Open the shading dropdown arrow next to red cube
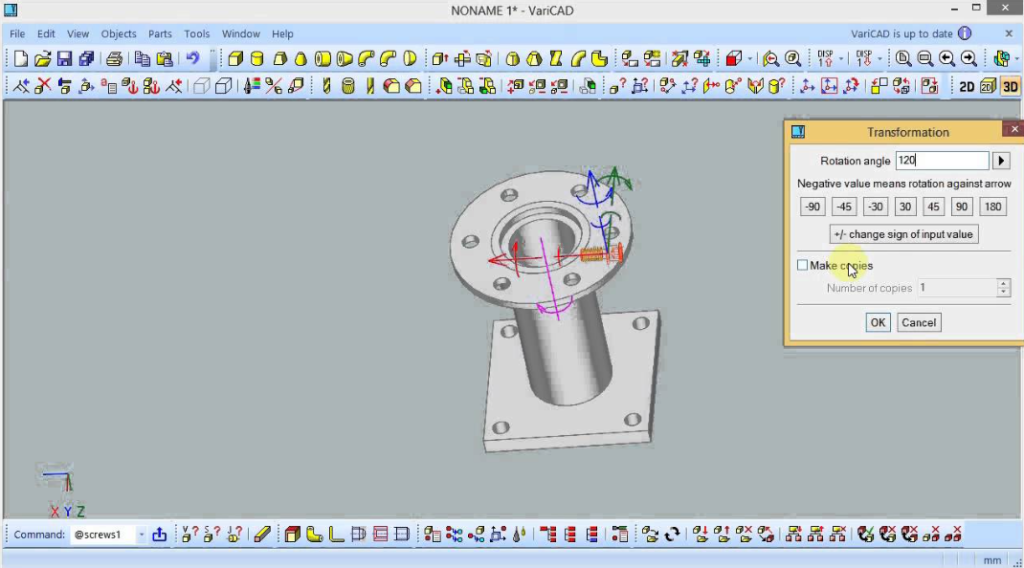 click(x=749, y=59)
